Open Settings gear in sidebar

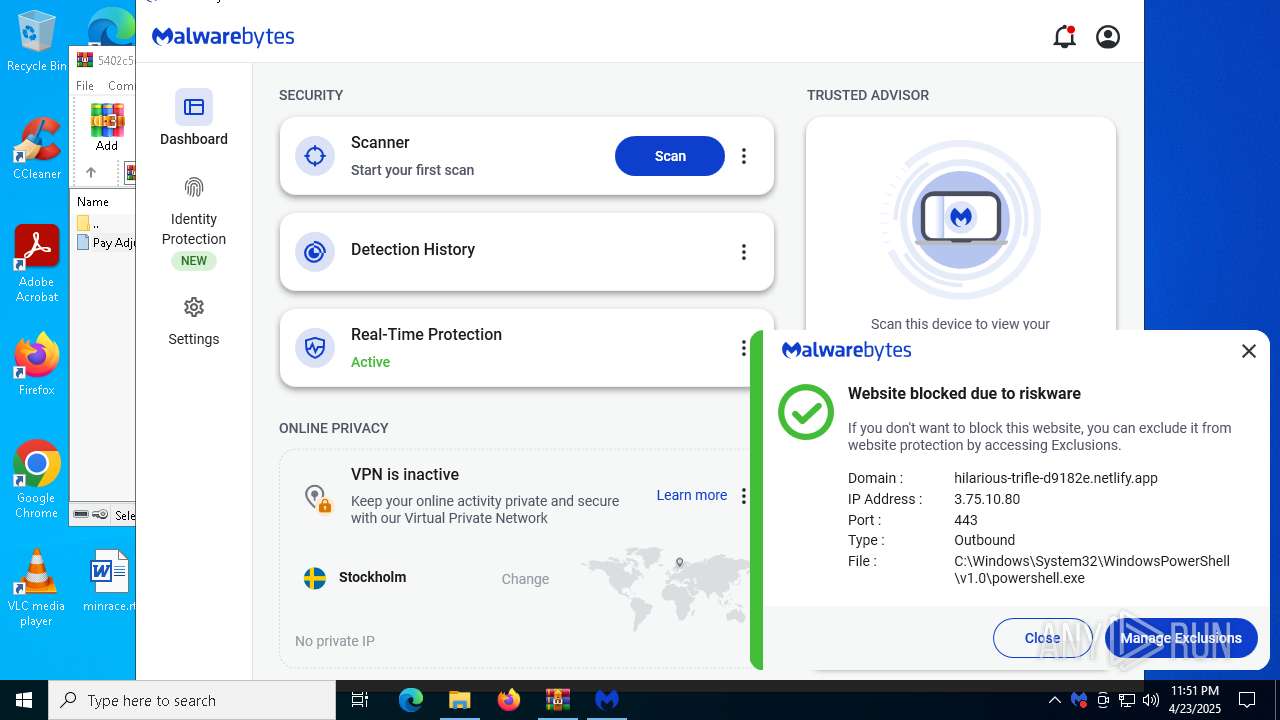194,307
